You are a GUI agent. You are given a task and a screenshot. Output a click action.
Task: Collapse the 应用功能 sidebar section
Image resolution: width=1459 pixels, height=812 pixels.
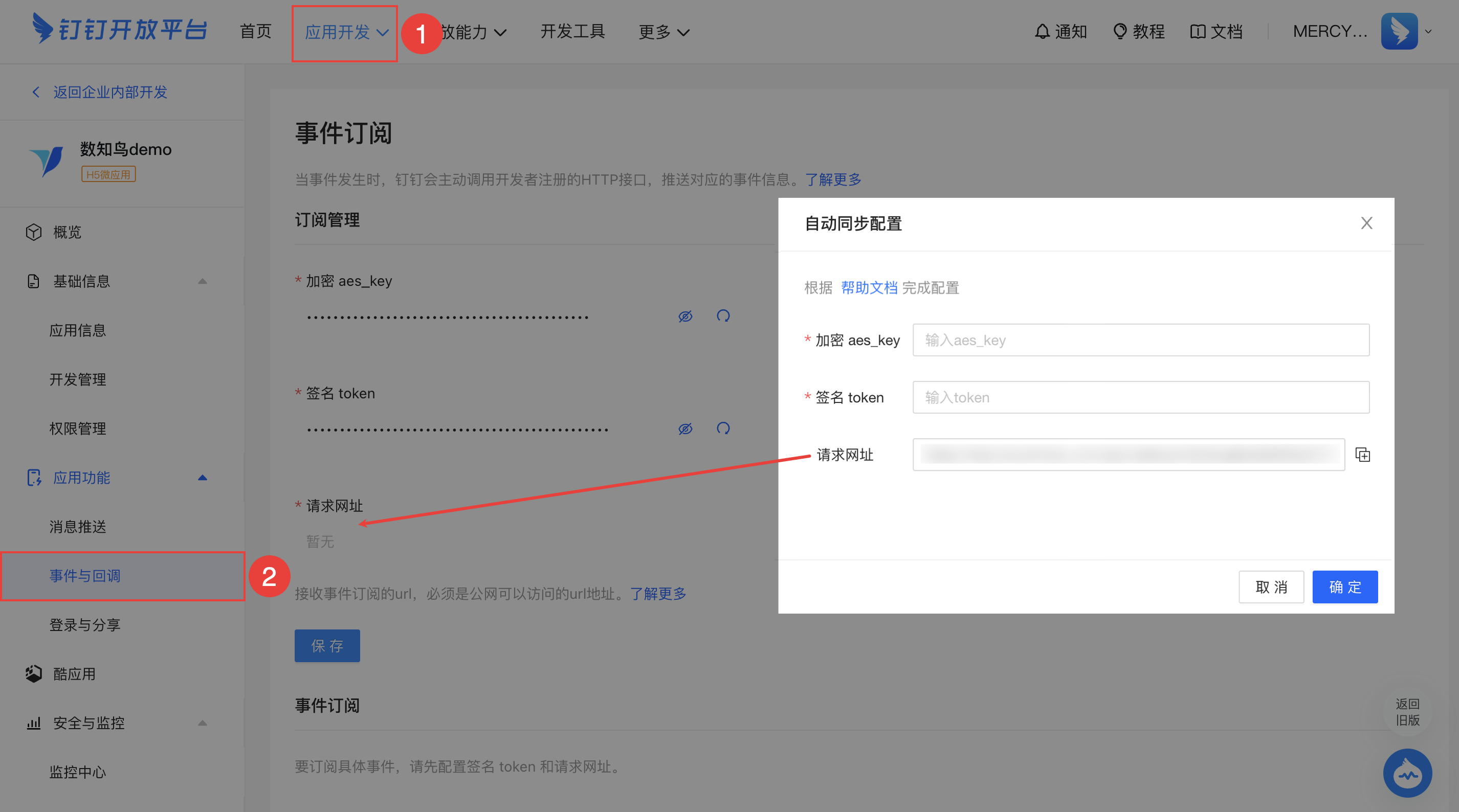[x=202, y=478]
